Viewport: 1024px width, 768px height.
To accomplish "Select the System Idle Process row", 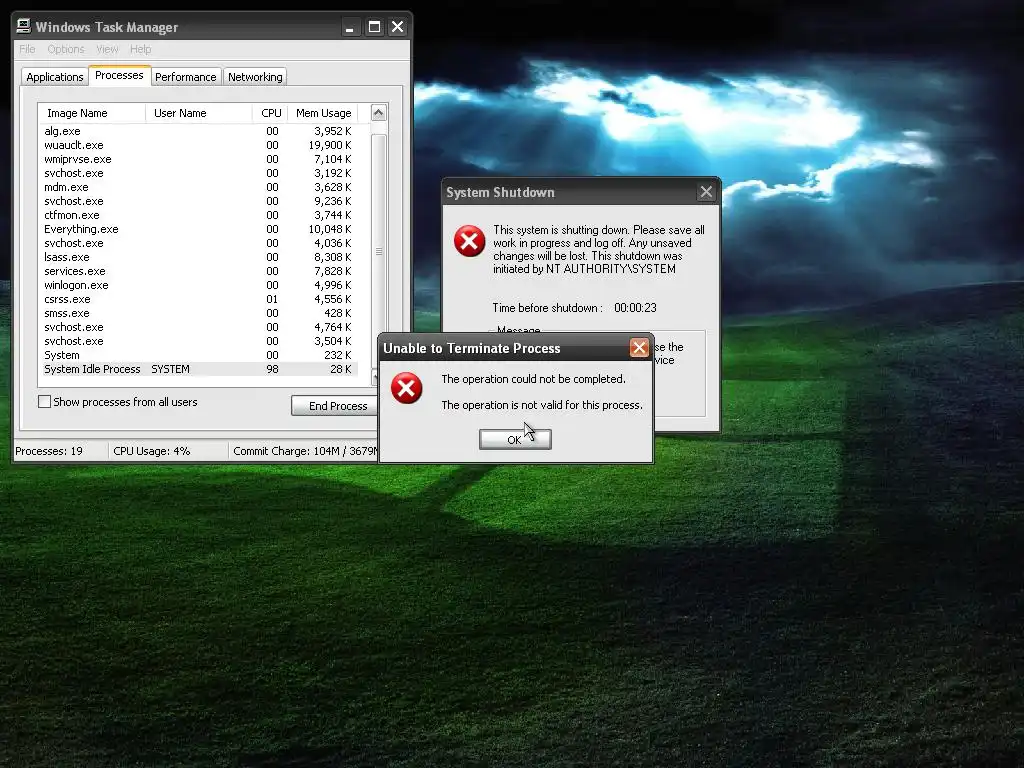I will click(198, 369).
